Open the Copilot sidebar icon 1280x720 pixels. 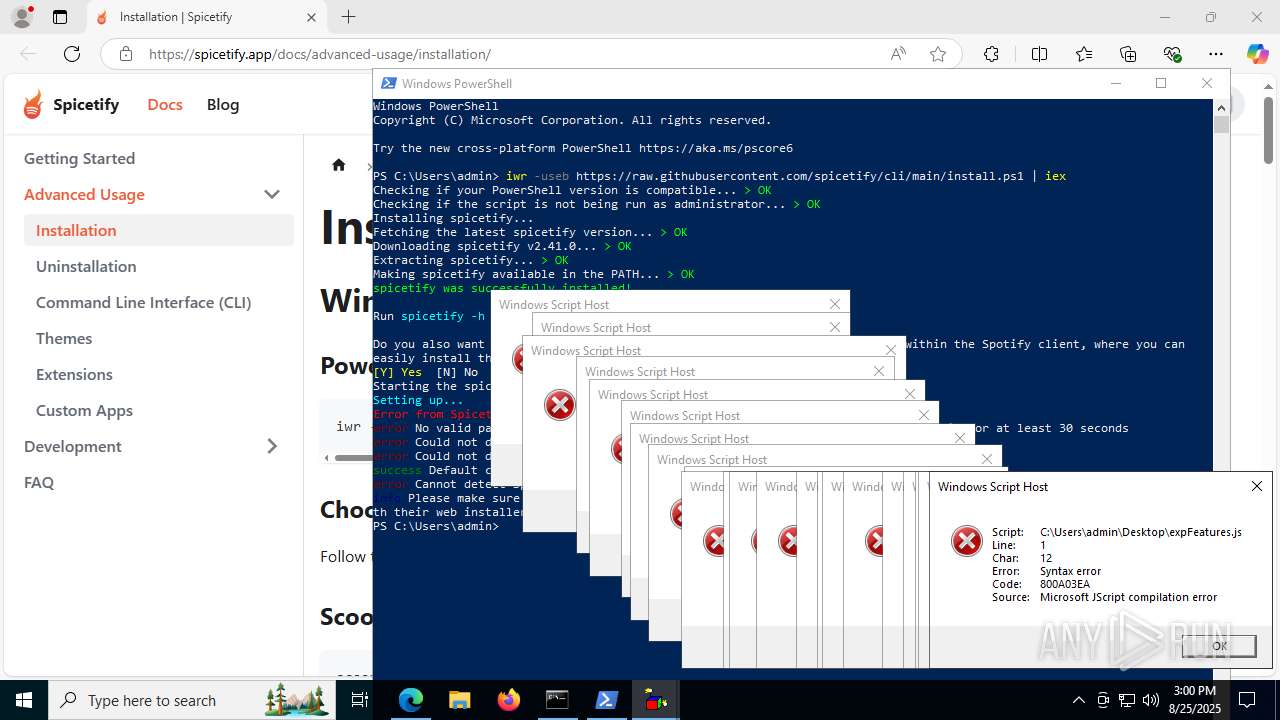click(x=1257, y=54)
